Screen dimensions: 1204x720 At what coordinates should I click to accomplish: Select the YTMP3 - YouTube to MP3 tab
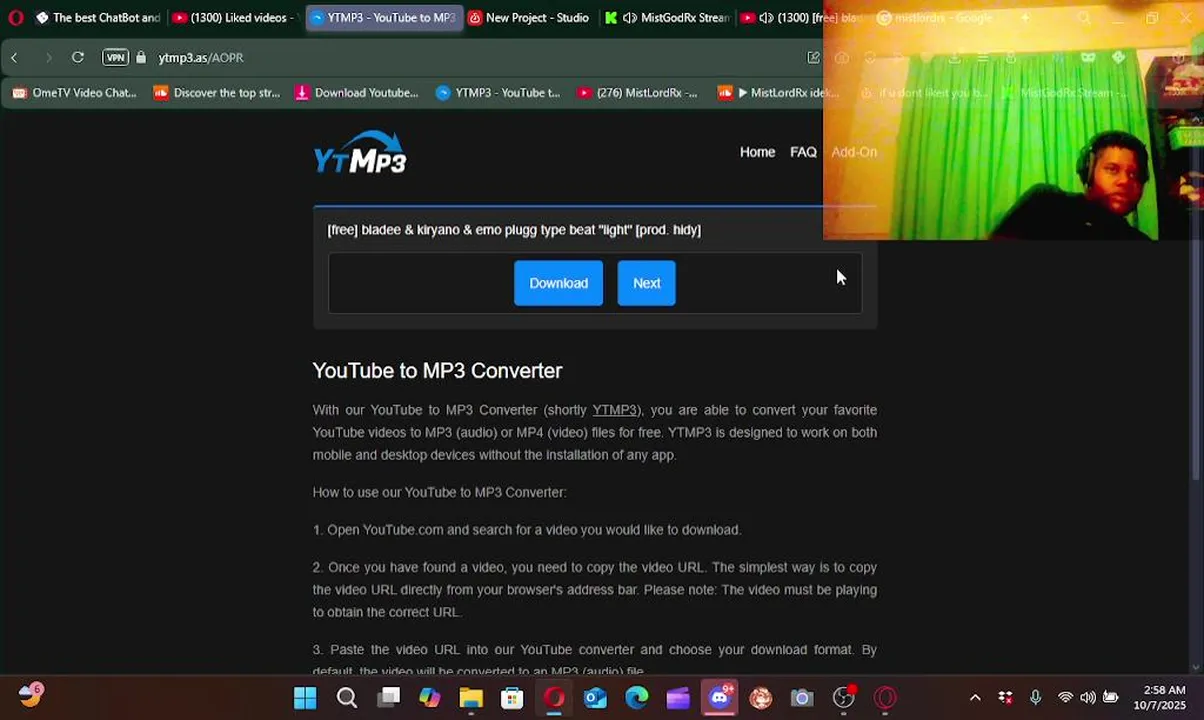(x=383, y=17)
